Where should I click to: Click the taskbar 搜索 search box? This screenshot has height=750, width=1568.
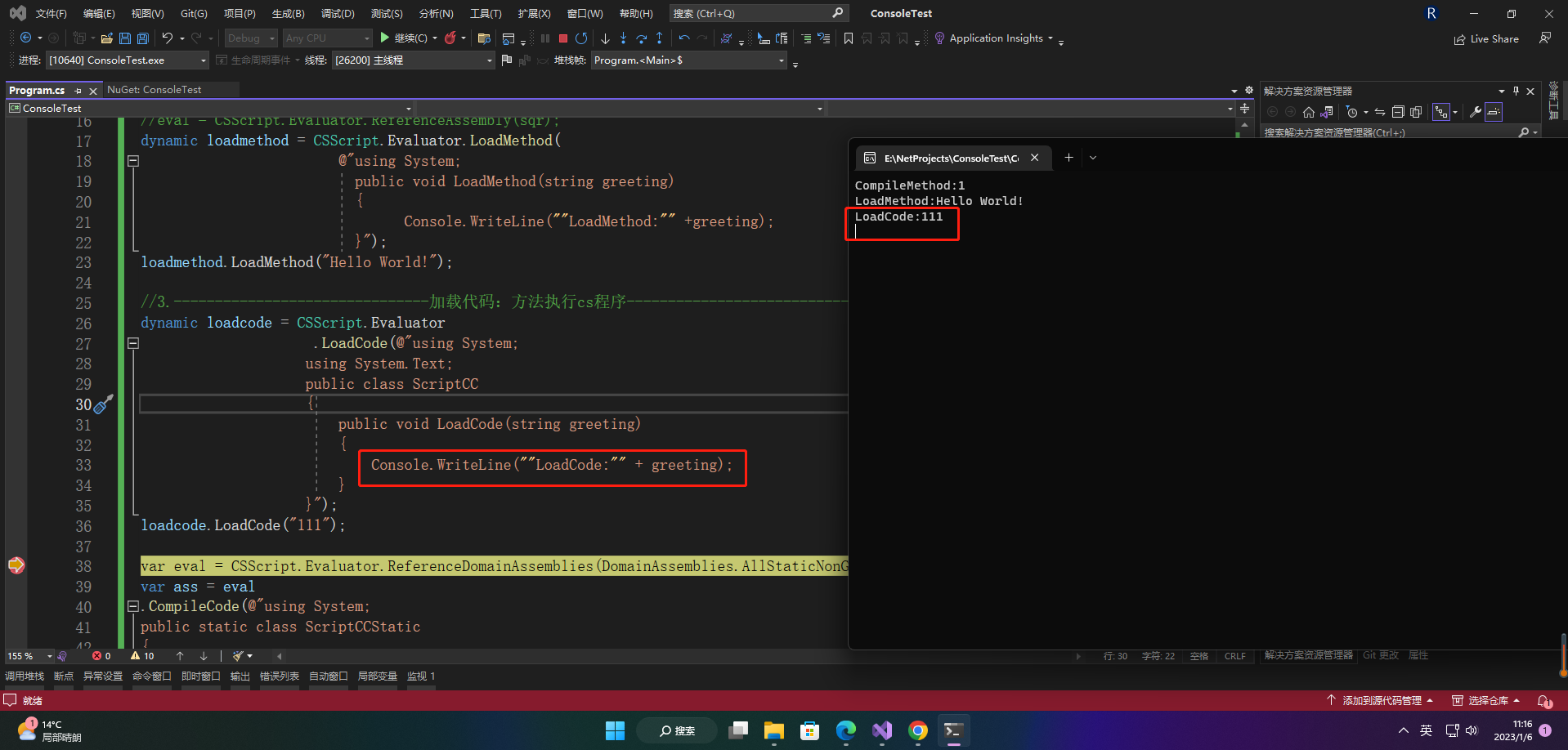pyautogui.click(x=677, y=730)
